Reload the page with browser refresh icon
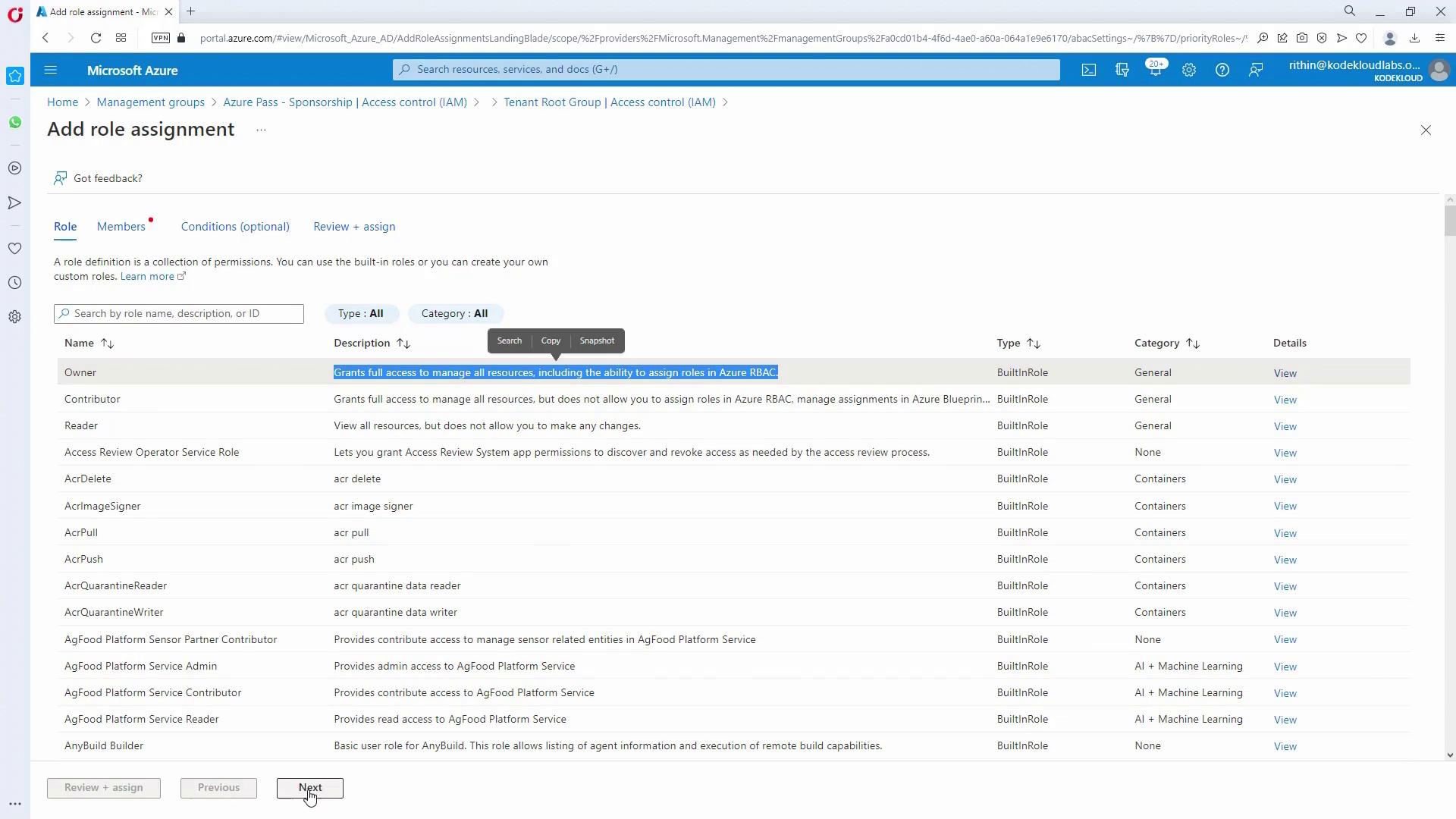The height and width of the screenshot is (819, 1456). click(x=96, y=38)
